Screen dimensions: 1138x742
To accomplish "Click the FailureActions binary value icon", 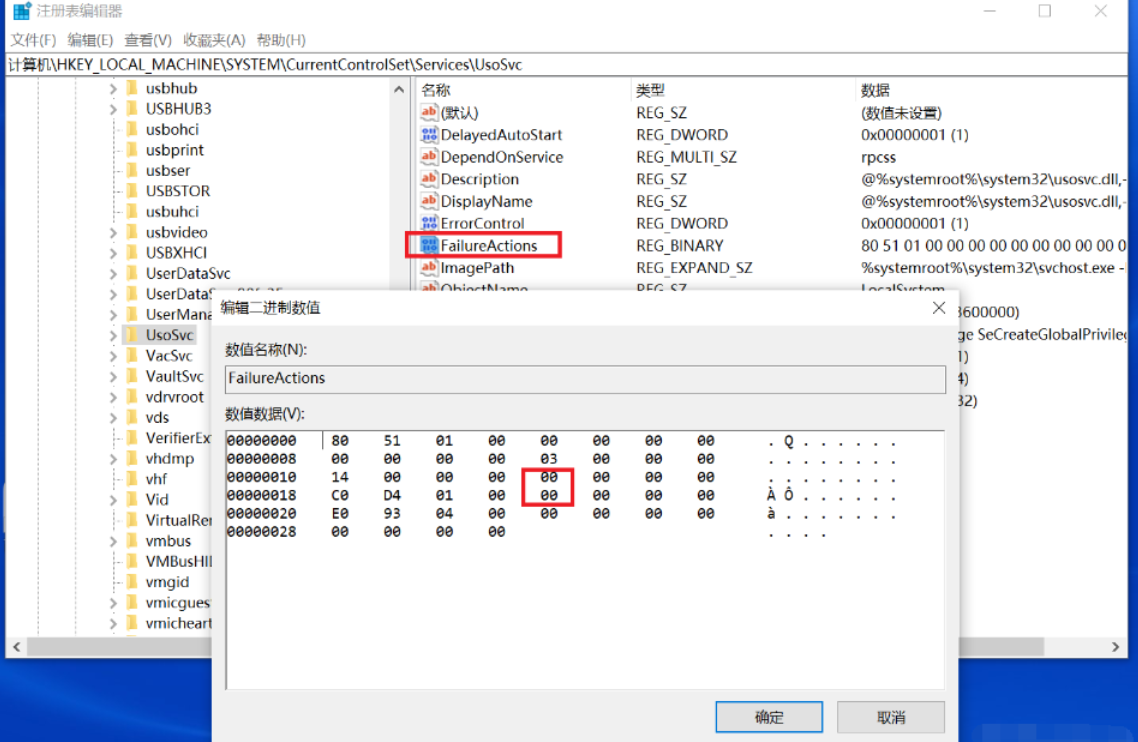I will pos(429,245).
